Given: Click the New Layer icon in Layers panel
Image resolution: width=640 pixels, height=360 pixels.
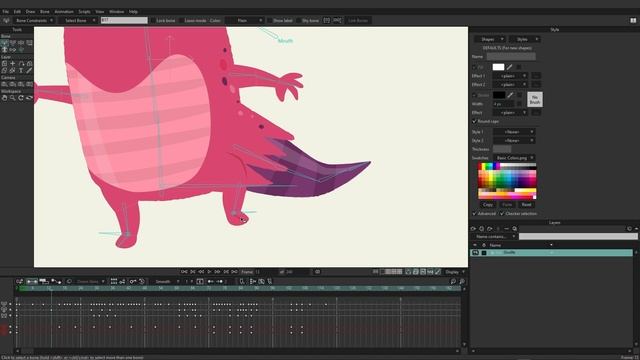Looking at the screenshot, I should pos(473,229).
